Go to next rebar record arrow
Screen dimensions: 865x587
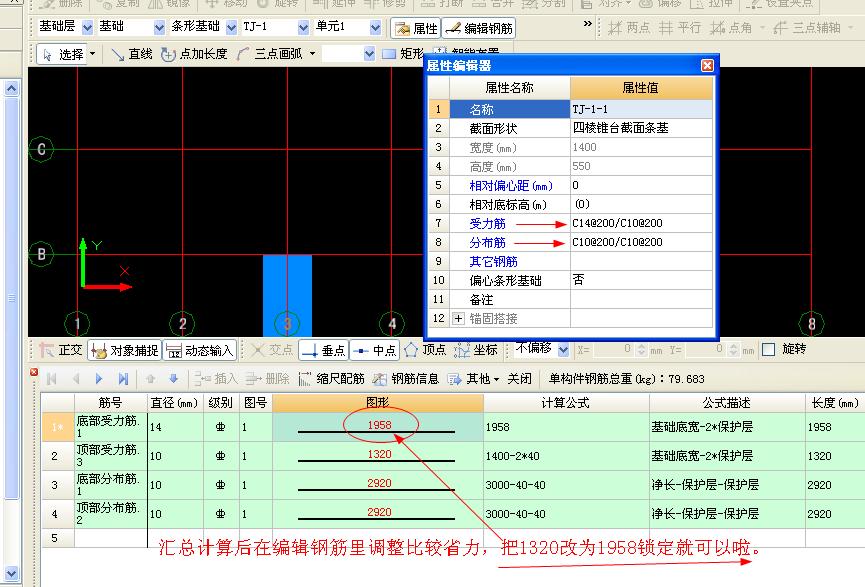pyautogui.click(x=99, y=378)
